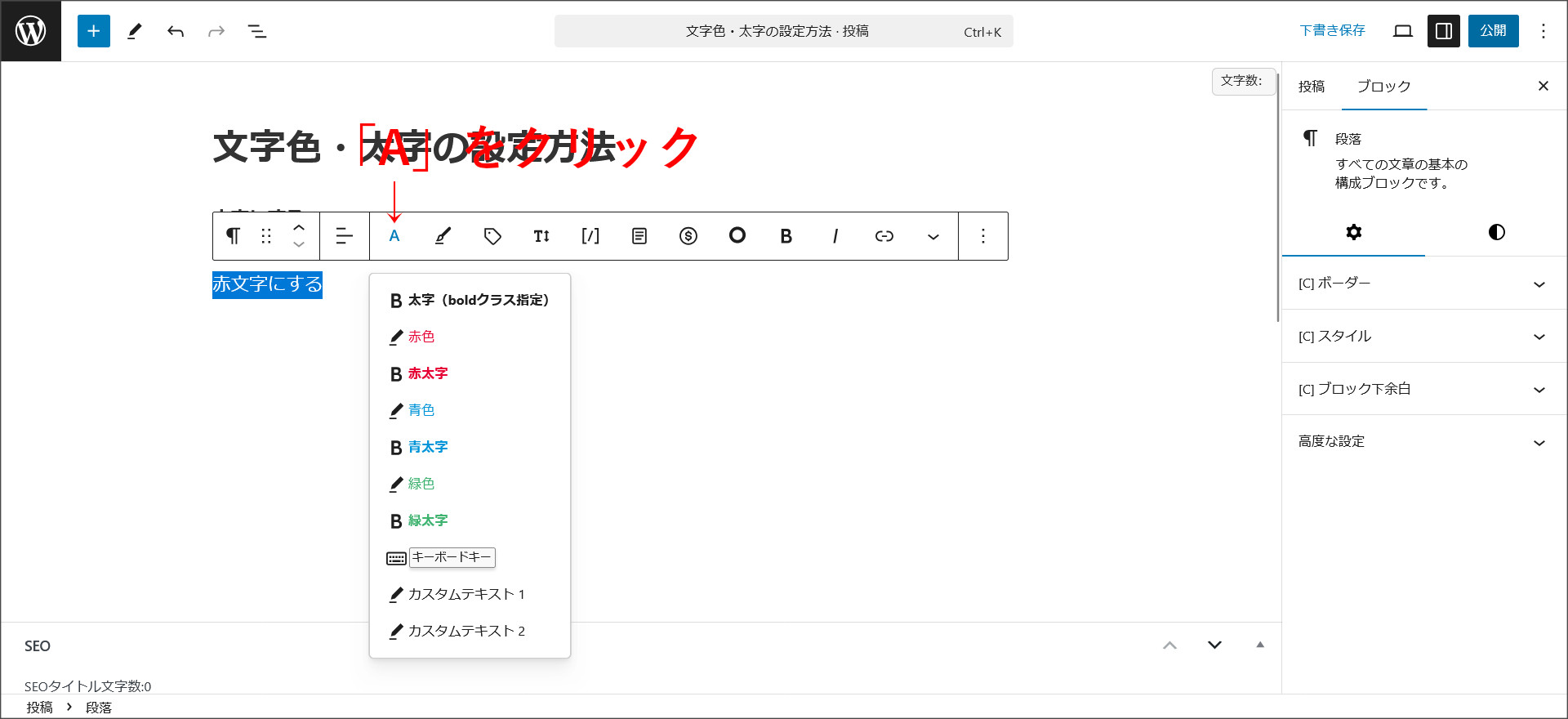Click the paragraph block type icon

tap(234, 236)
